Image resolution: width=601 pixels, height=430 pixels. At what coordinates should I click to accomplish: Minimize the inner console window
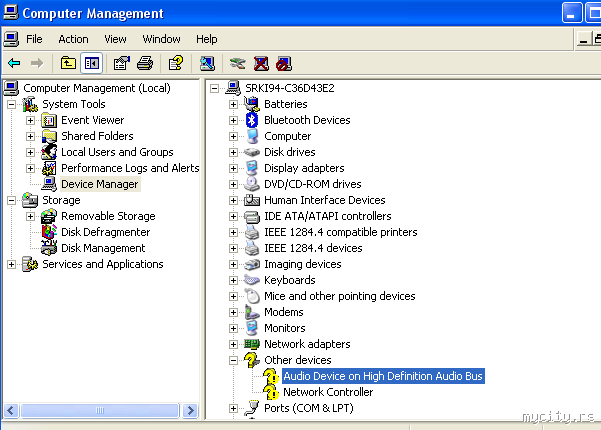pos(584,39)
